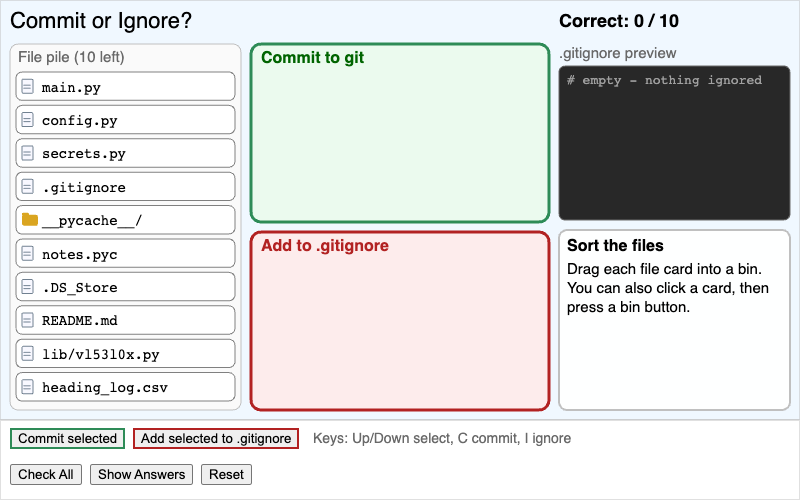Select the .DS_Store file card
The width and height of the screenshot is (800, 502).
126,287
